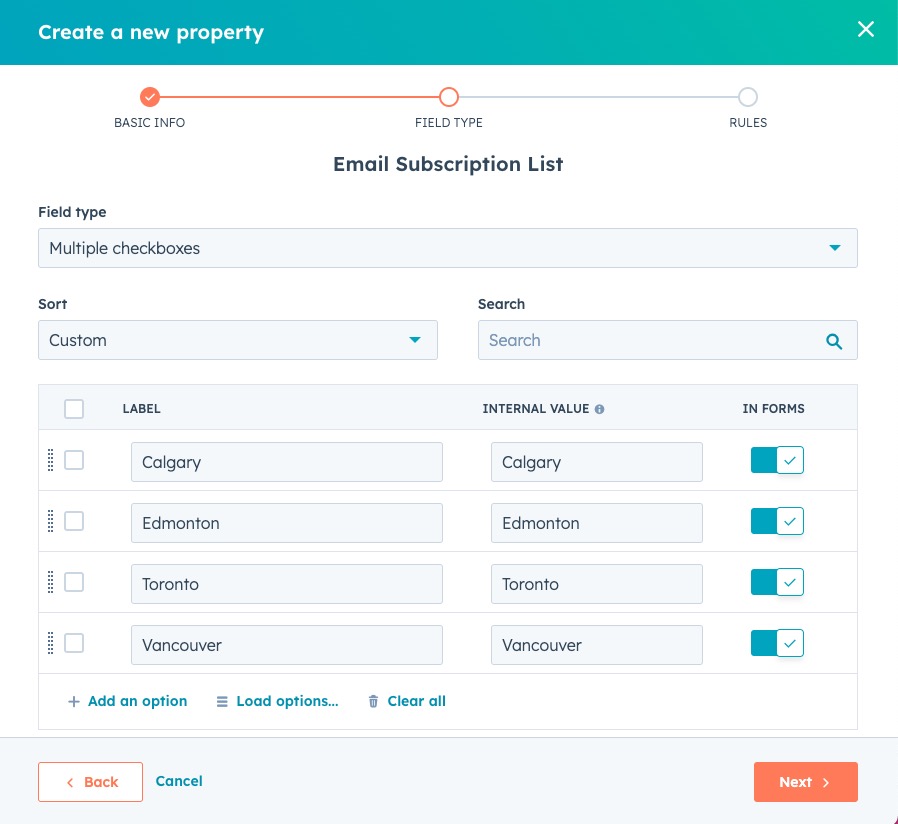Click the Internal Value info icon
The image size is (898, 824).
point(599,409)
